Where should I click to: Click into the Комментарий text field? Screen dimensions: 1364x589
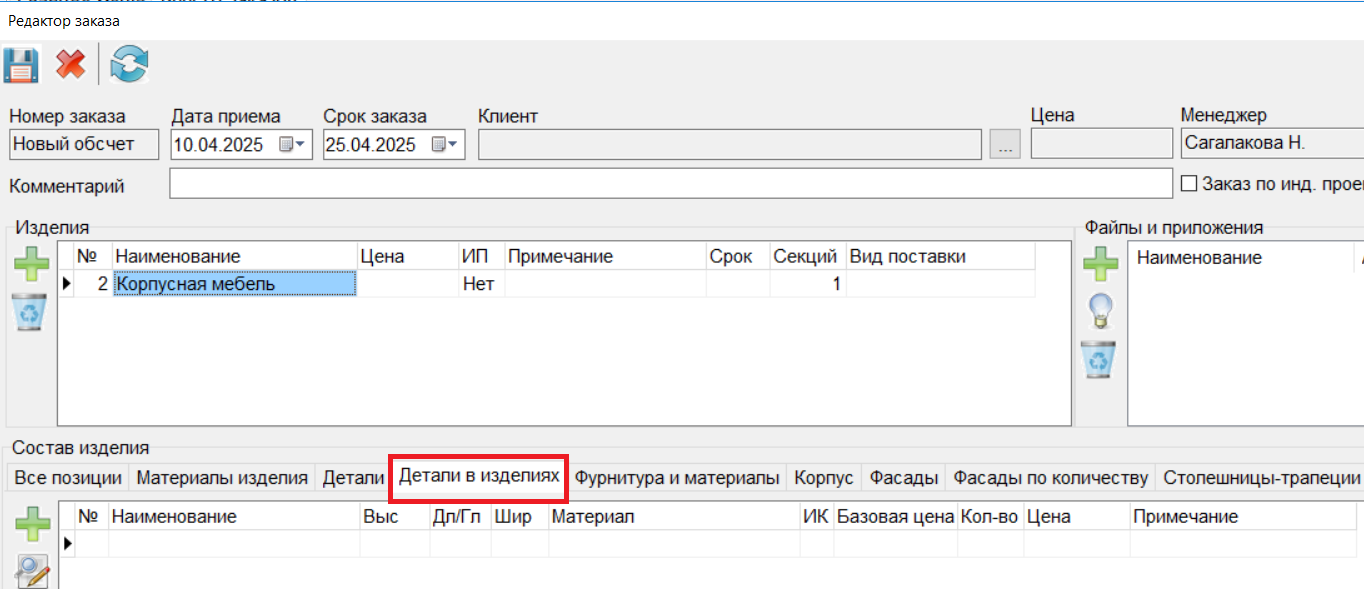click(670, 184)
